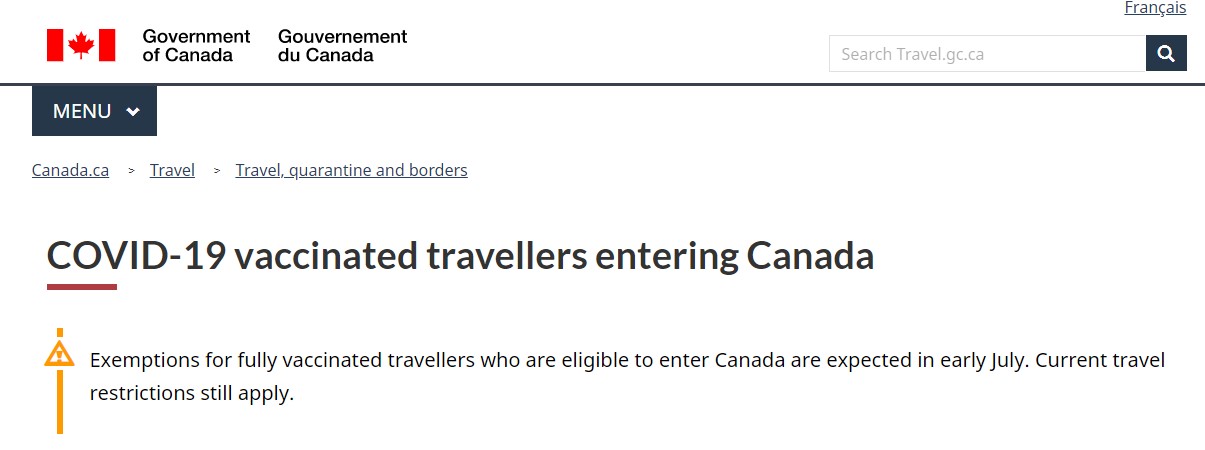Click the red underline beneath the heading
Viewport: 1205px width, 450px height.
coord(82,287)
